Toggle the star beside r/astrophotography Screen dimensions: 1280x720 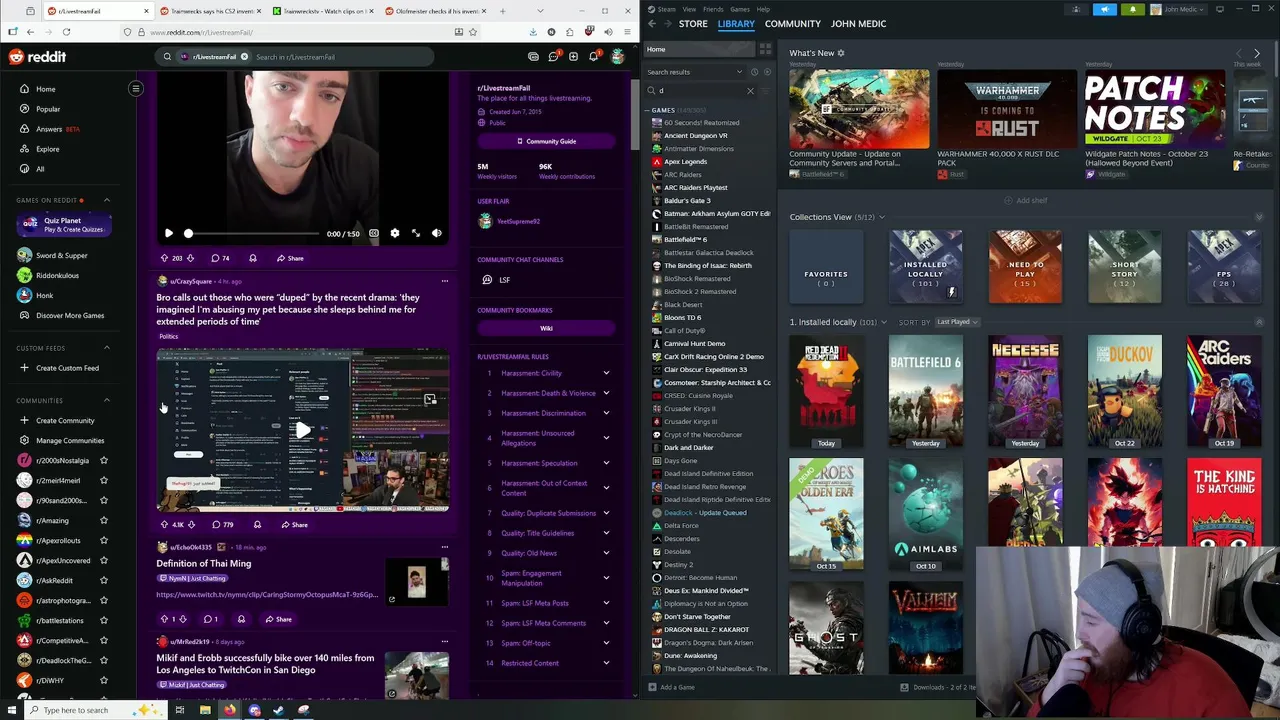pyautogui.click(x=103, y=600)
